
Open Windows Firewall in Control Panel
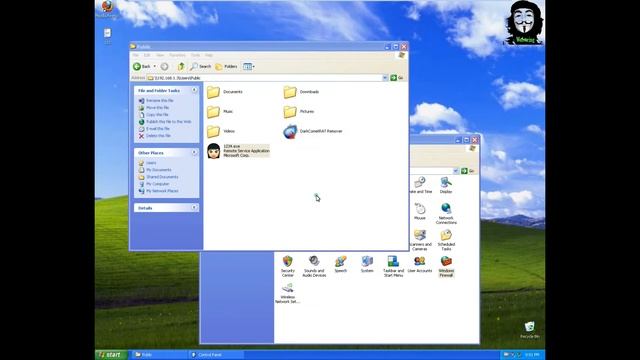446,267
